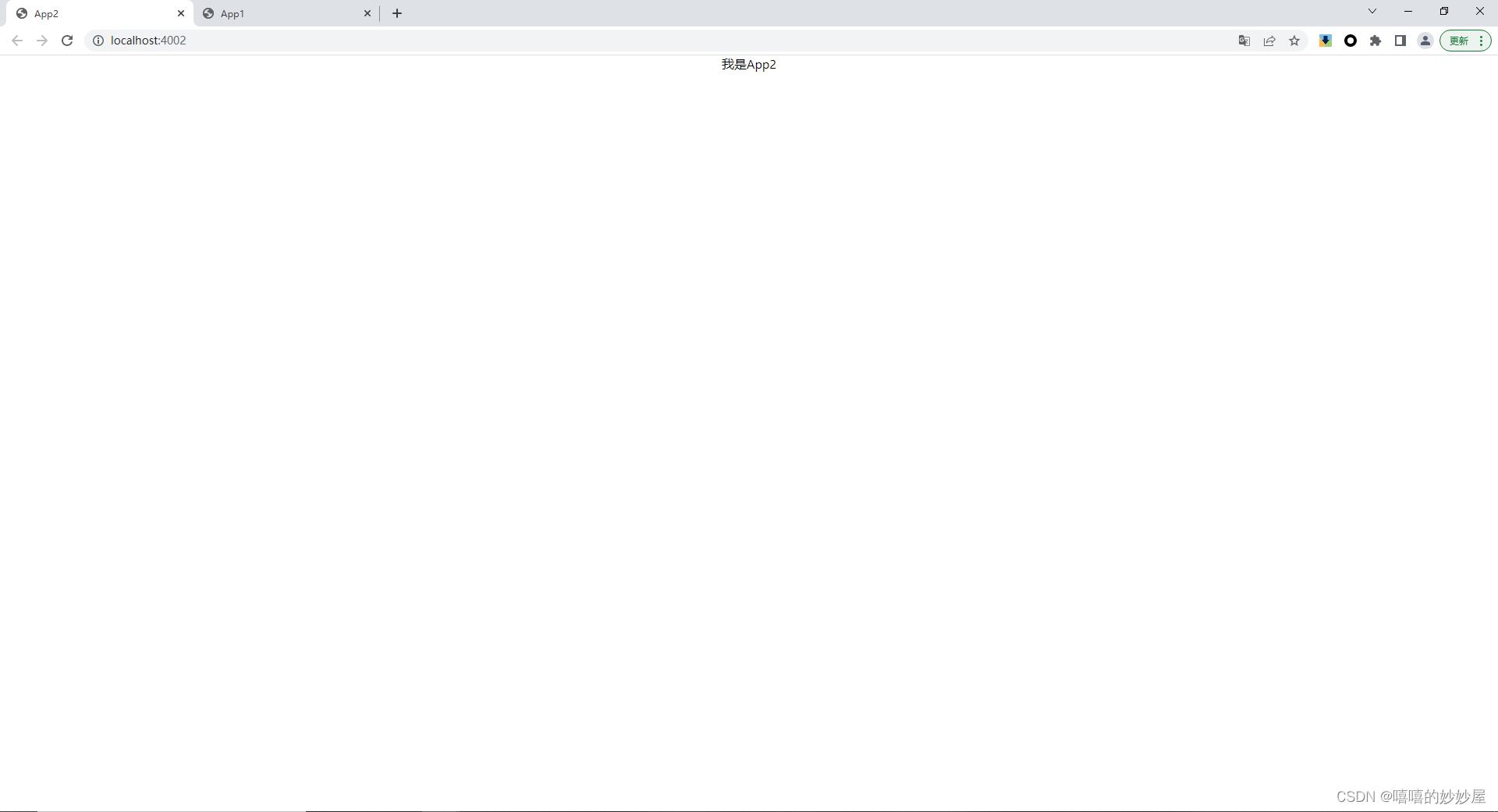The width and height of the screenshot is (1498, 812).
Task: Click the site information icon in address bar
Action: [98, 41]
